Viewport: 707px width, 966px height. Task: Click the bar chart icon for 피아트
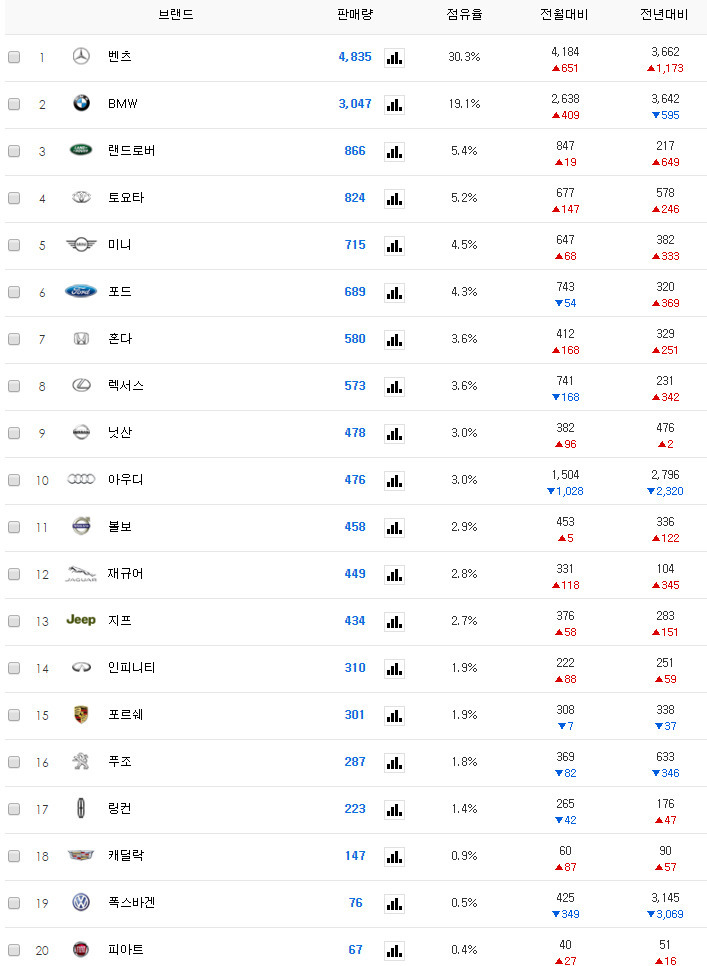(394, 951)
